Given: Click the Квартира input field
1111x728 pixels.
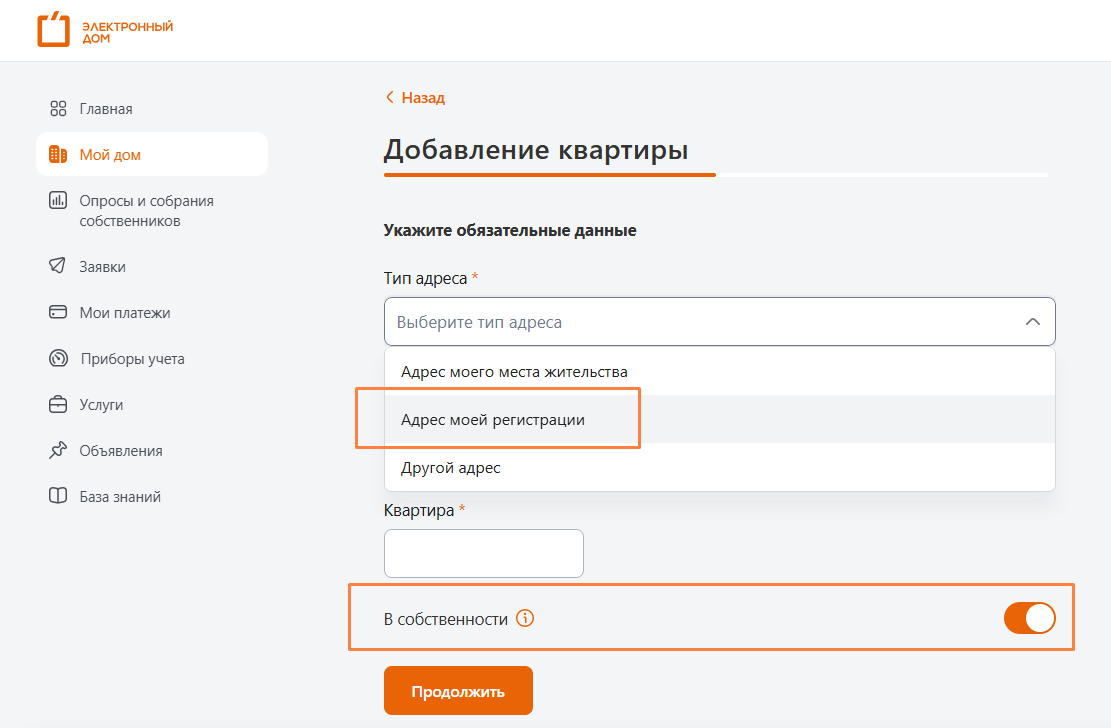Looking at the screenshot, I should tap(483, 553).
